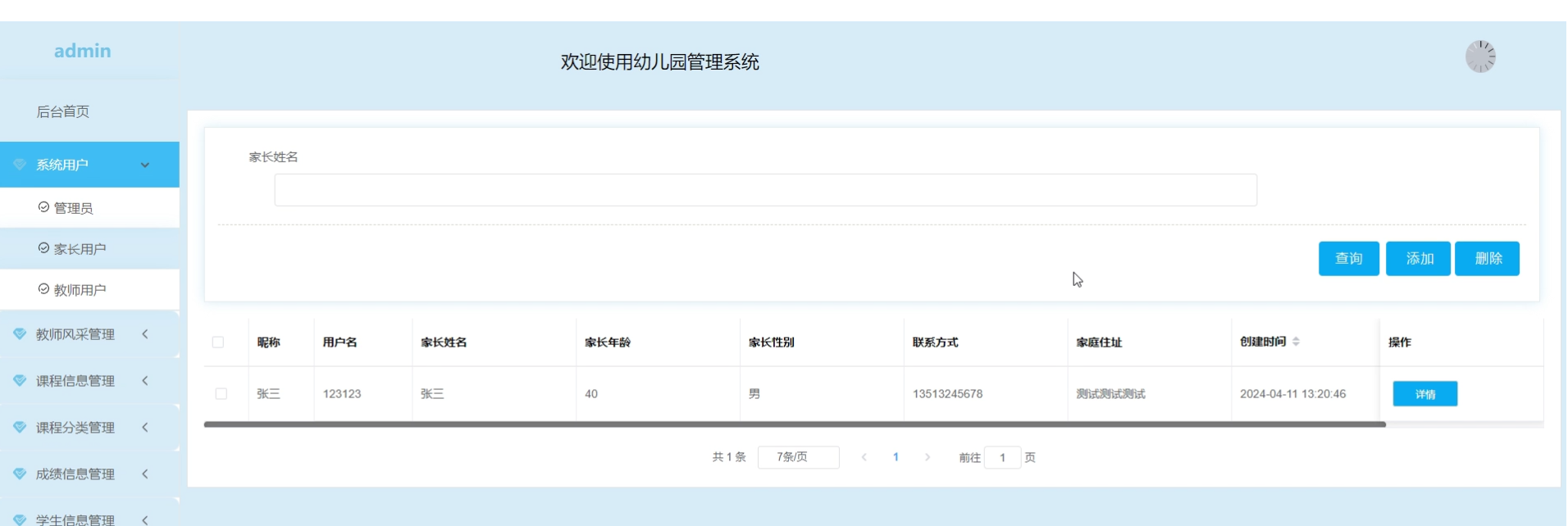Click the 联系方式 column header
The height and width of the screenshot is (526, 1568).
[936, 342]
